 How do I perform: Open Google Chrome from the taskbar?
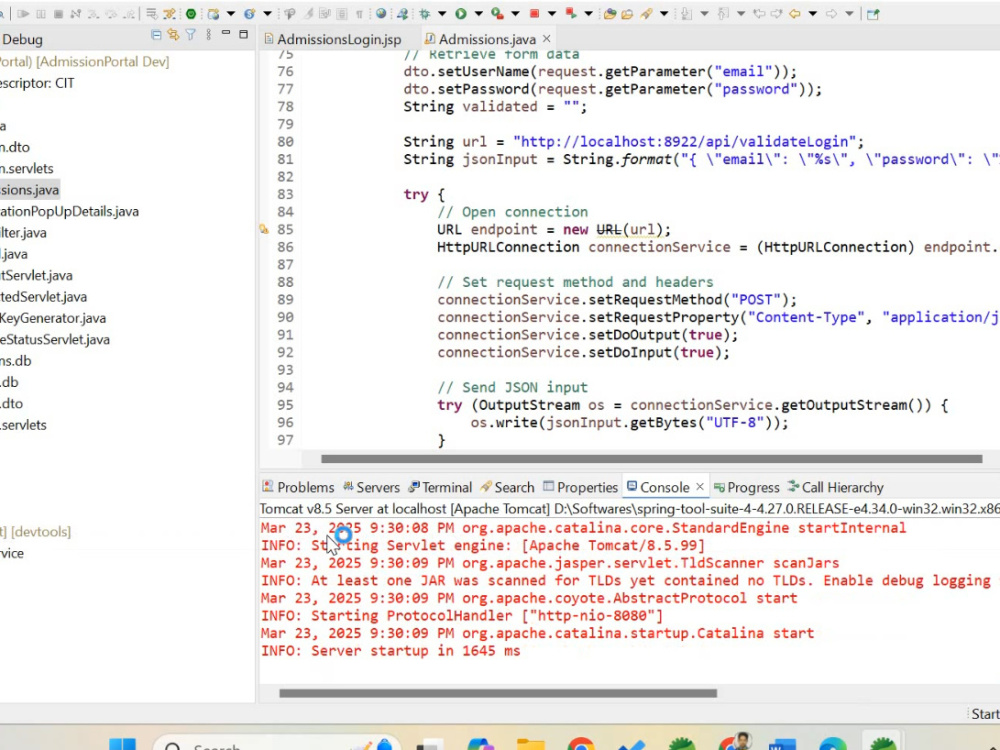click(x=580, y=744)
